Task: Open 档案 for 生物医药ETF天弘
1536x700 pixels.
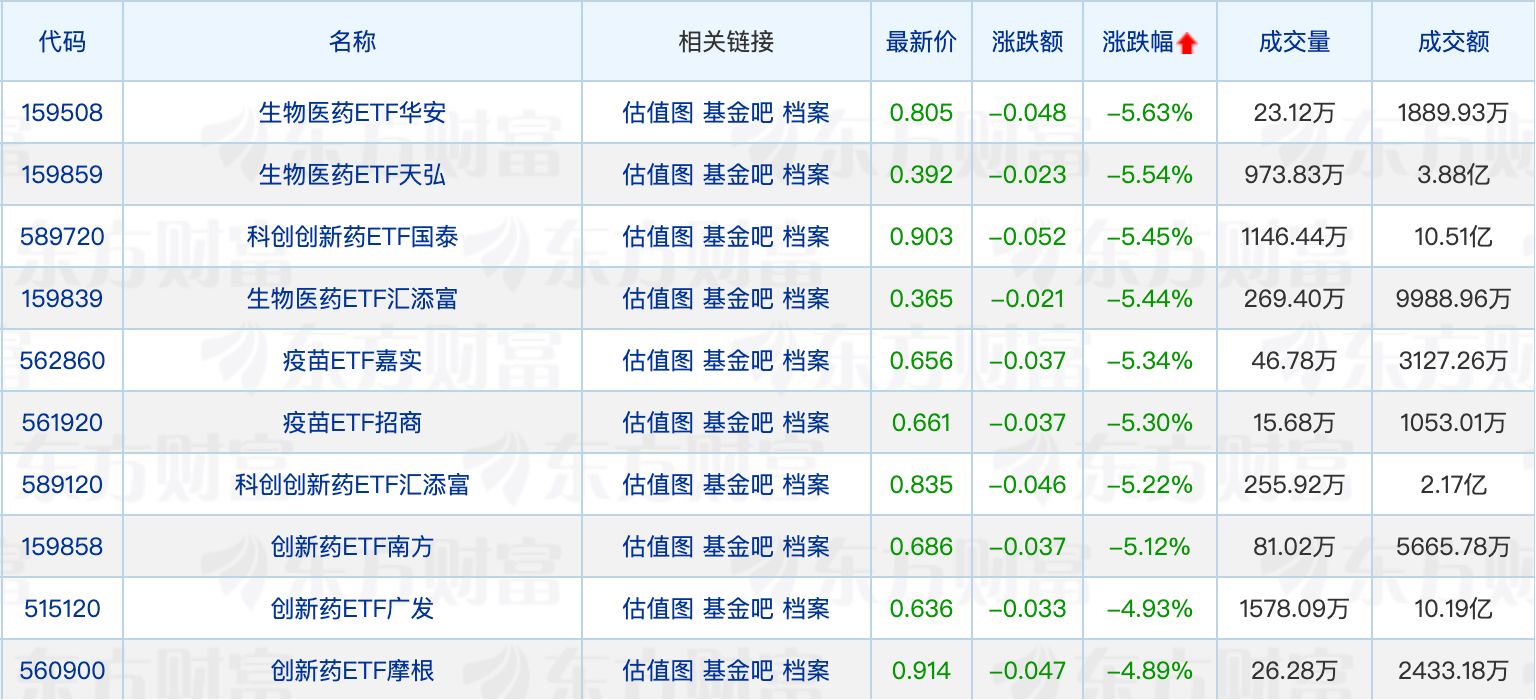Action: point(806,175)
